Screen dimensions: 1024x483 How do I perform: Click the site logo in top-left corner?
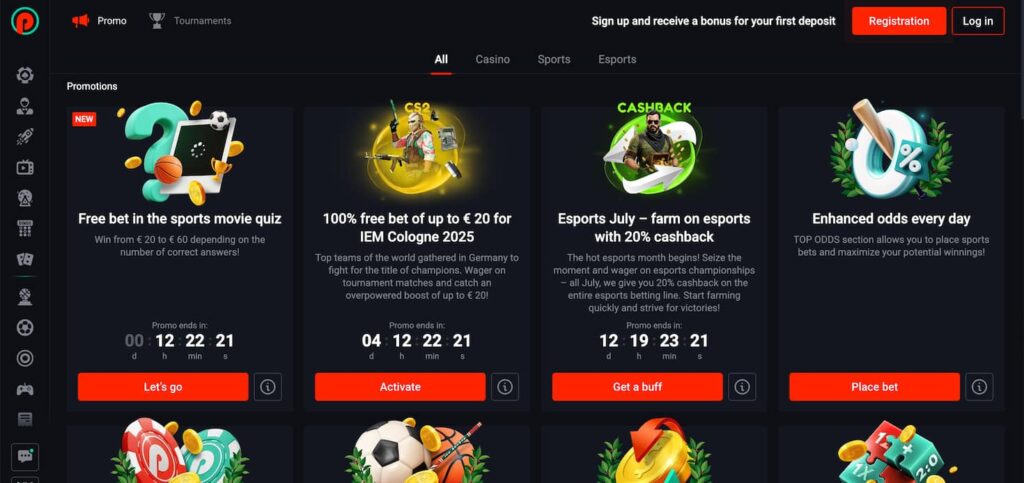[x=25, y=21]
